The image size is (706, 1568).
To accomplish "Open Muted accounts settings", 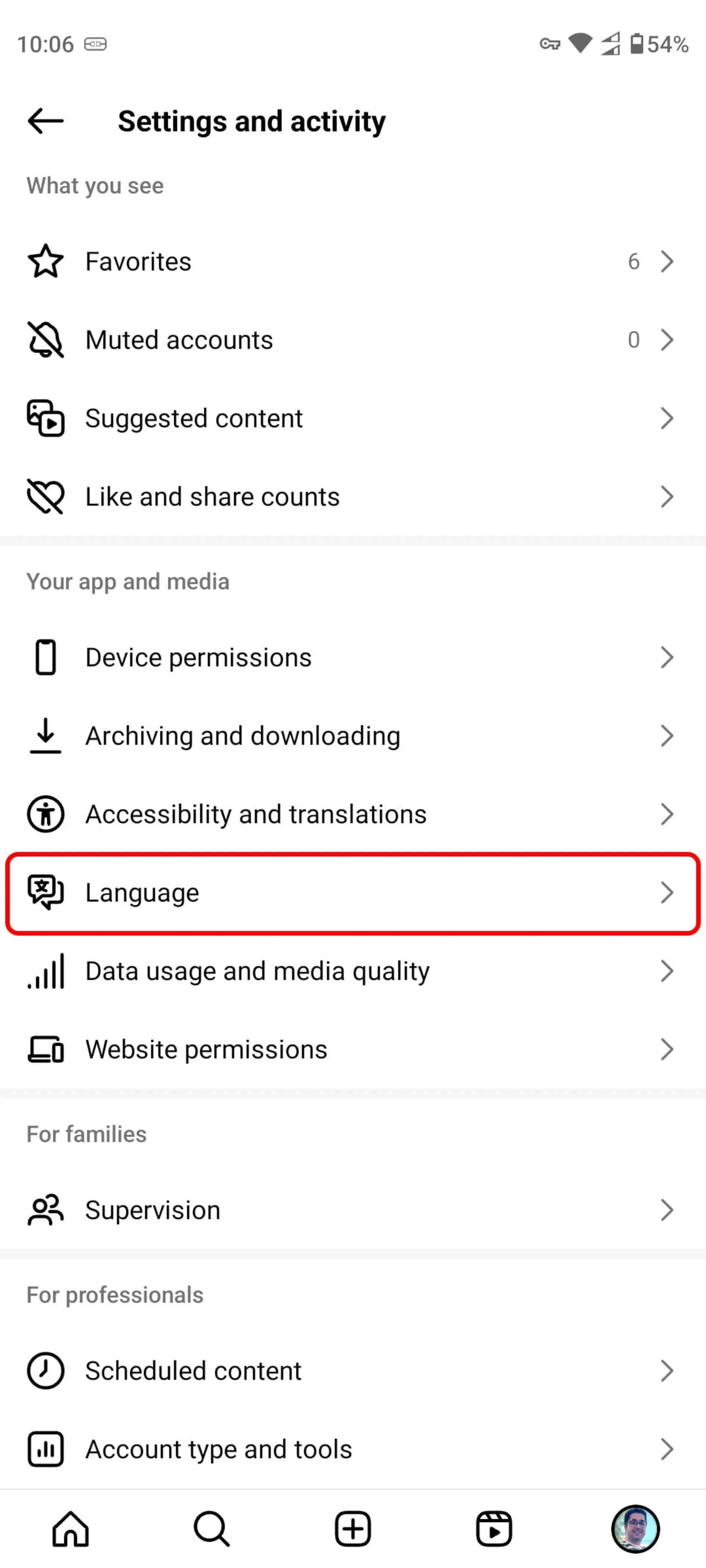I will click(353, 340).
